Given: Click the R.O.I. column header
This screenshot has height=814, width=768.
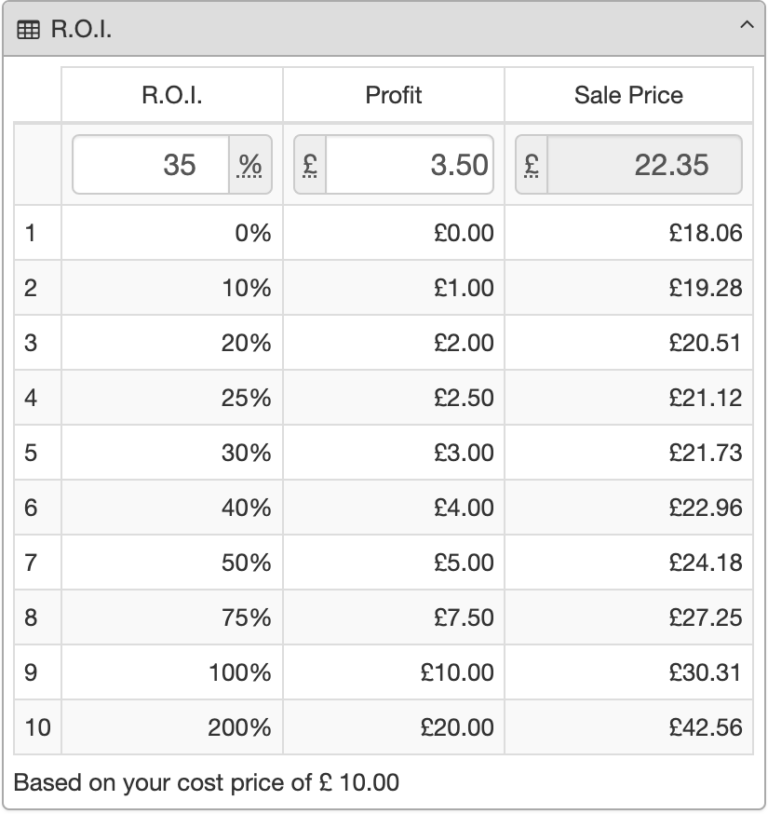Looking at the screenshot, I should [x=172, y=93].
